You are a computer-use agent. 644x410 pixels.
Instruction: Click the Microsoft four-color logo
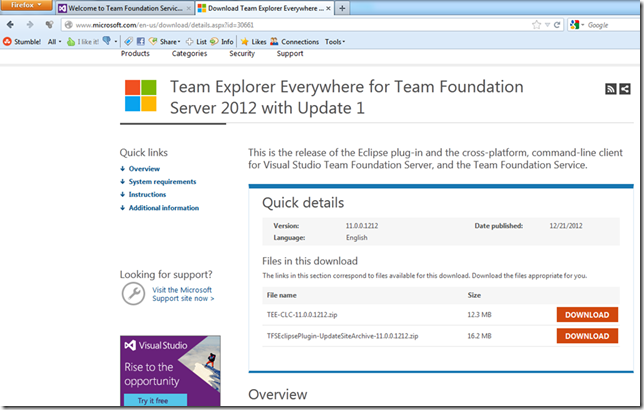tap(140, 95)
